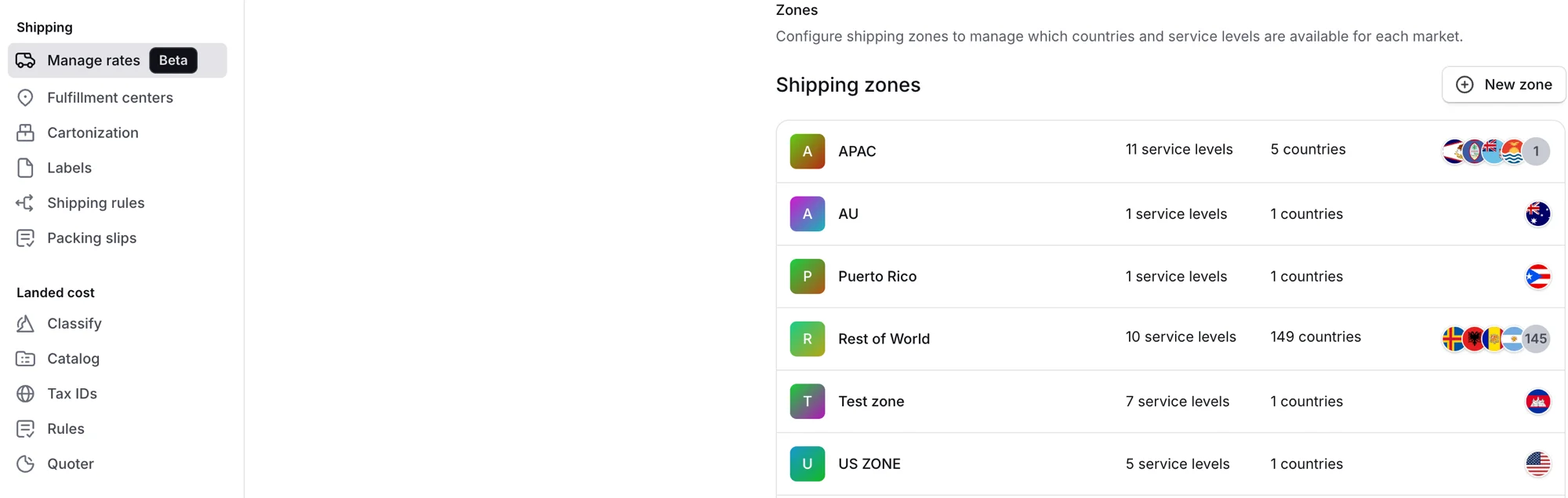Image resolution: width=1568 pixels, height=498 pixels.
Task: Click the Beta badge next to Manage rates
Action: (x=172, y=60)
